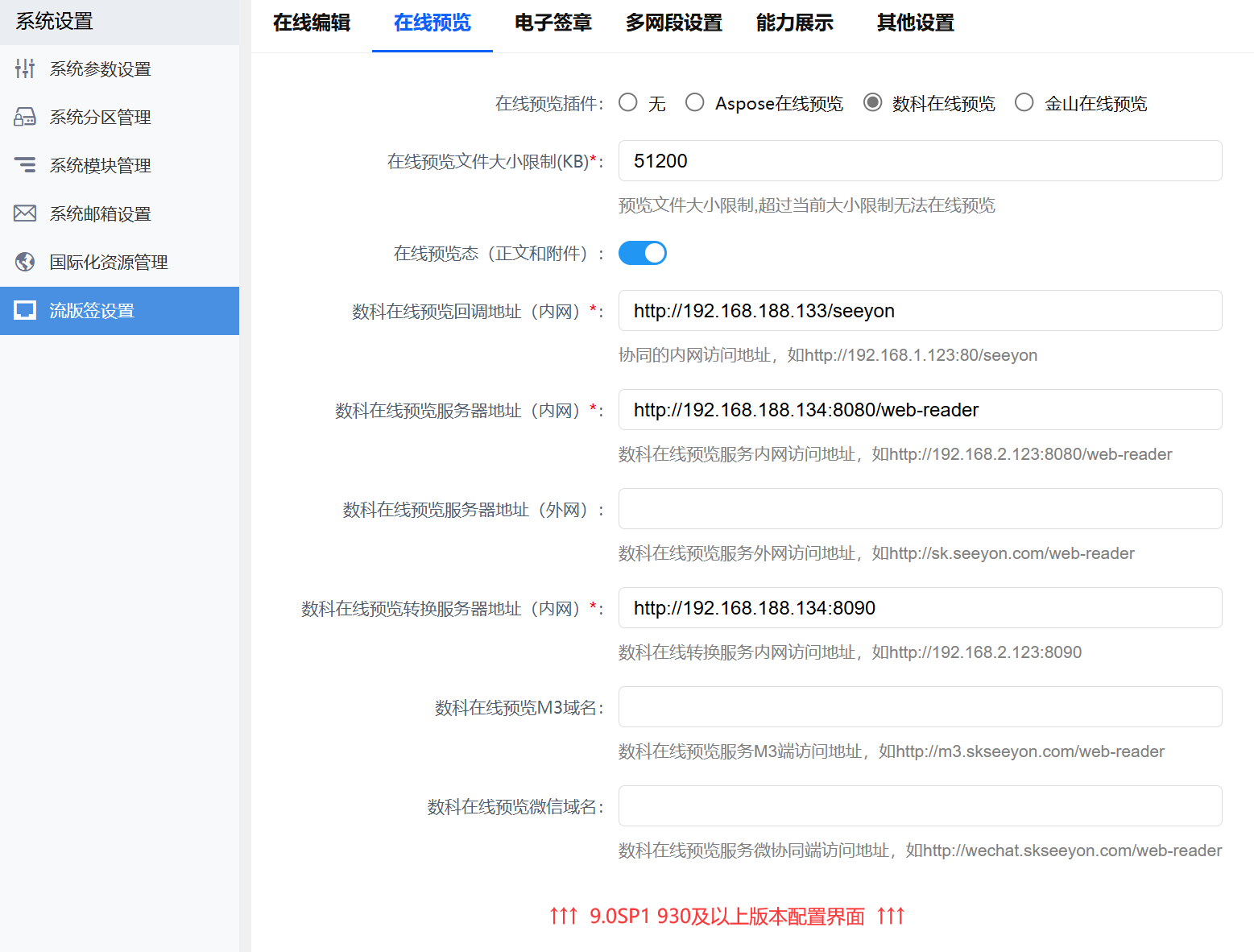Select 金山在线预览 as preview plugin
This screenshot has height=952, width=1254.
1024,103
